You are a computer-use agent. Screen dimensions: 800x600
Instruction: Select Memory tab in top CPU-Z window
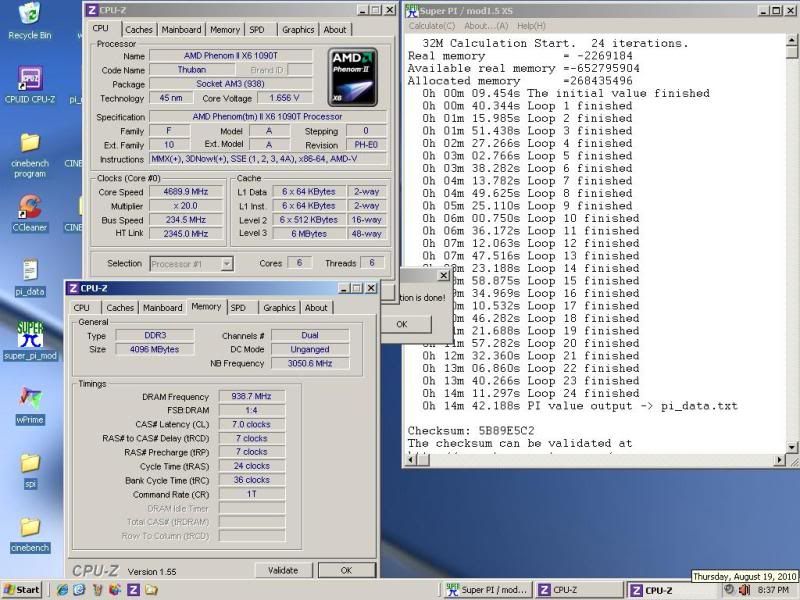pyautogui.click(x=224, y=30)
